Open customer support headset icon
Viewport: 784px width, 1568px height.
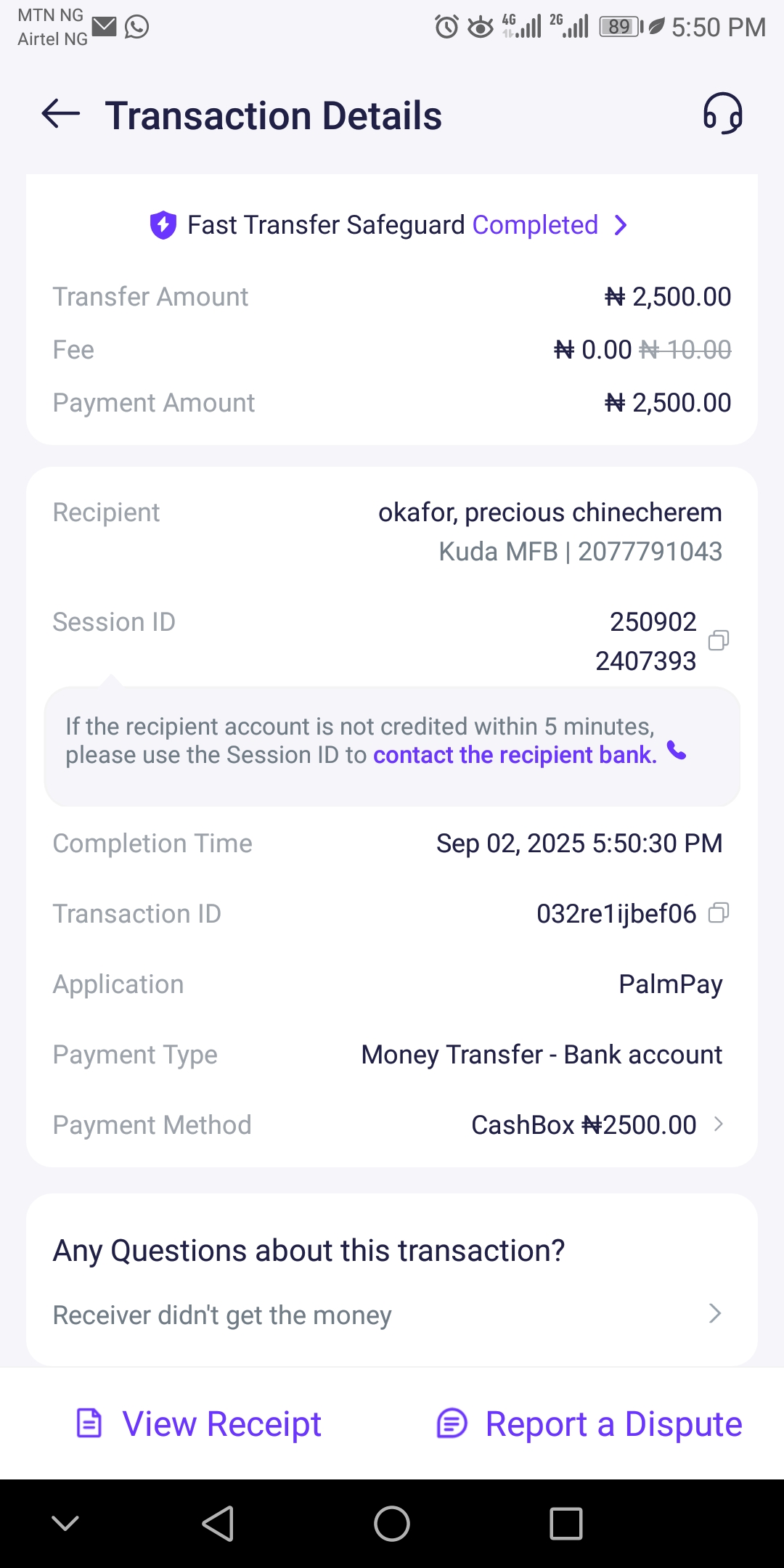(x=722, y=114)
